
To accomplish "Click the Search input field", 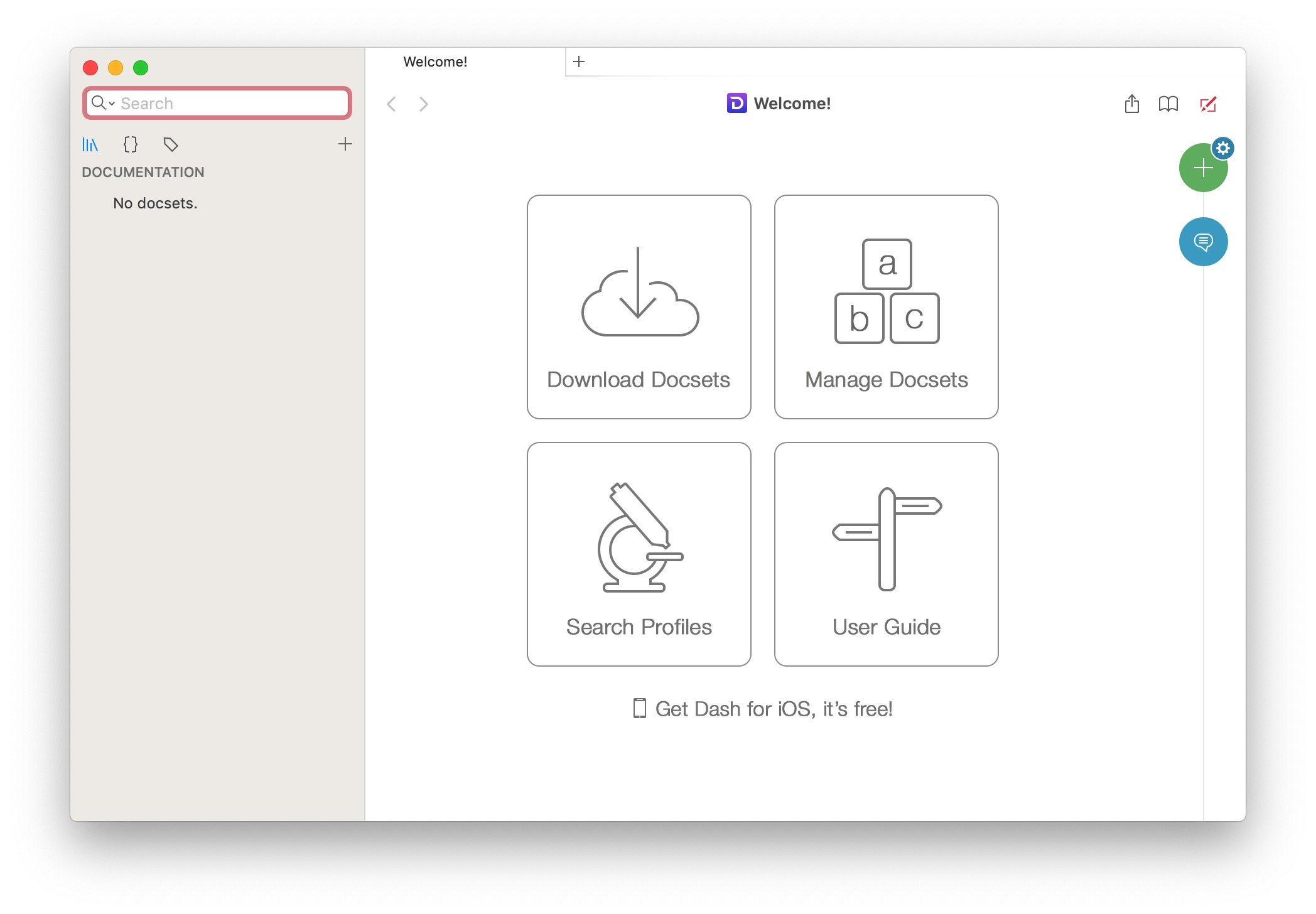I will pos(217,103).
